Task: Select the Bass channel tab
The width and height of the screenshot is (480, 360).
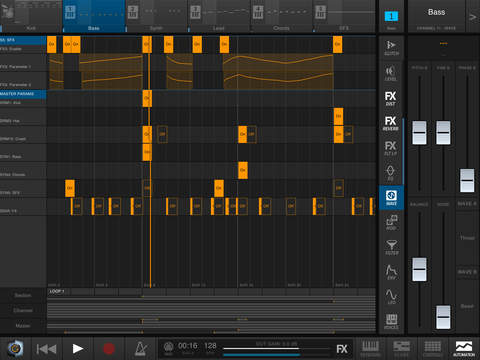Action: [x=94, y=16]
